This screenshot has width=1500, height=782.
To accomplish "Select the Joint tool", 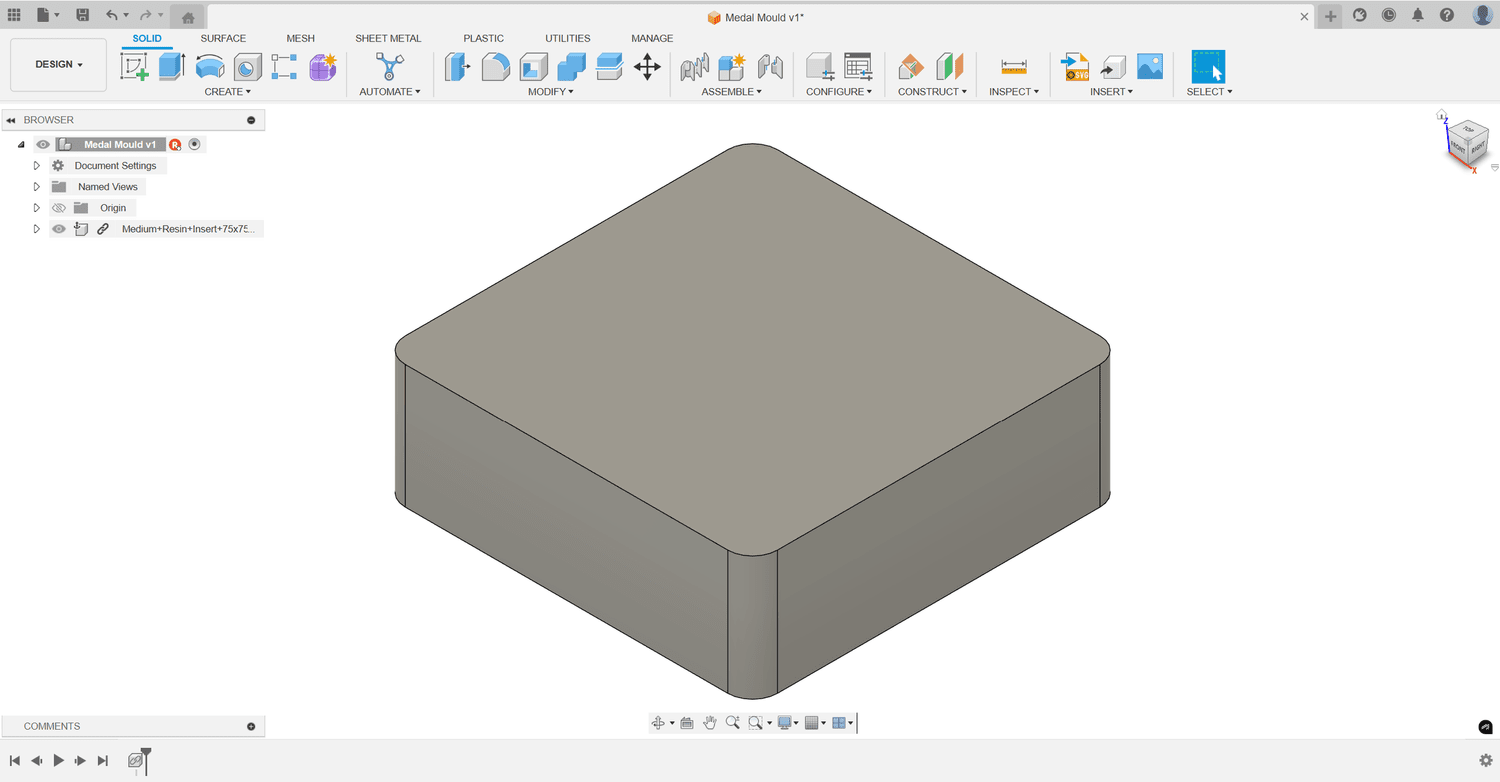I will (694, 67).
